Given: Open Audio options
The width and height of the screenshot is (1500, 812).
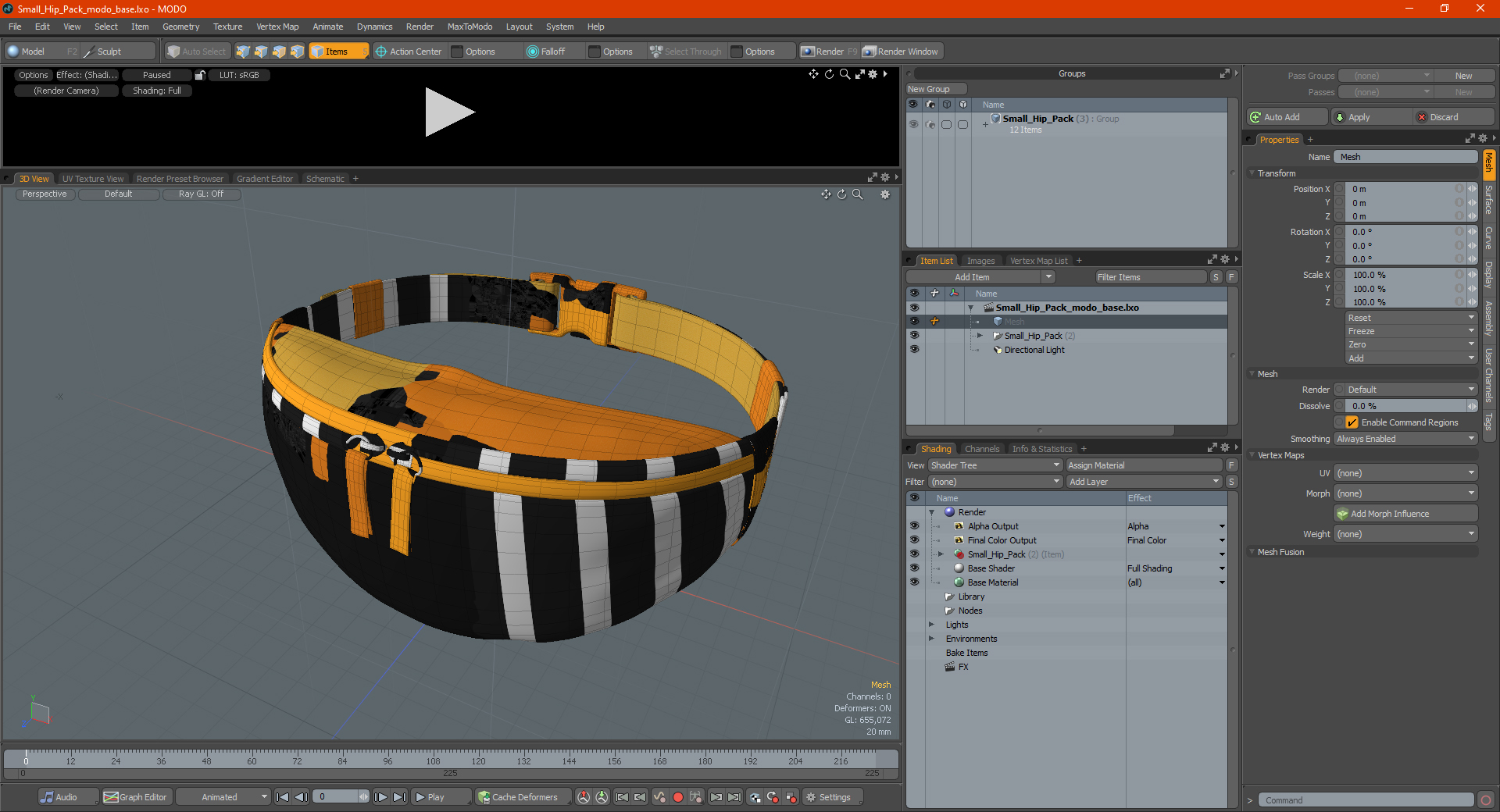Looking at the screenshot, I should click(x=67, y=797).
